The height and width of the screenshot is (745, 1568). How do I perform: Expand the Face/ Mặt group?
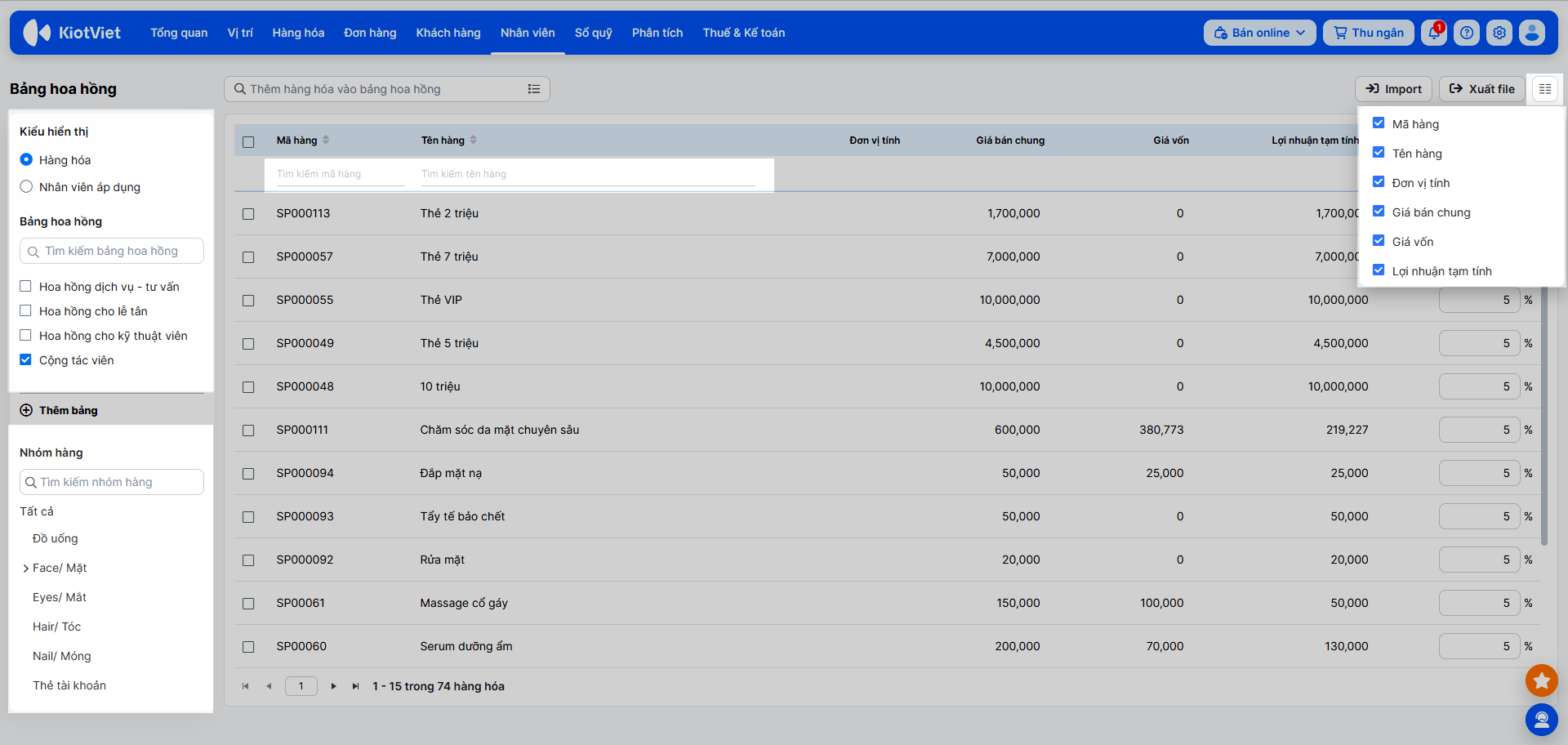26,569
